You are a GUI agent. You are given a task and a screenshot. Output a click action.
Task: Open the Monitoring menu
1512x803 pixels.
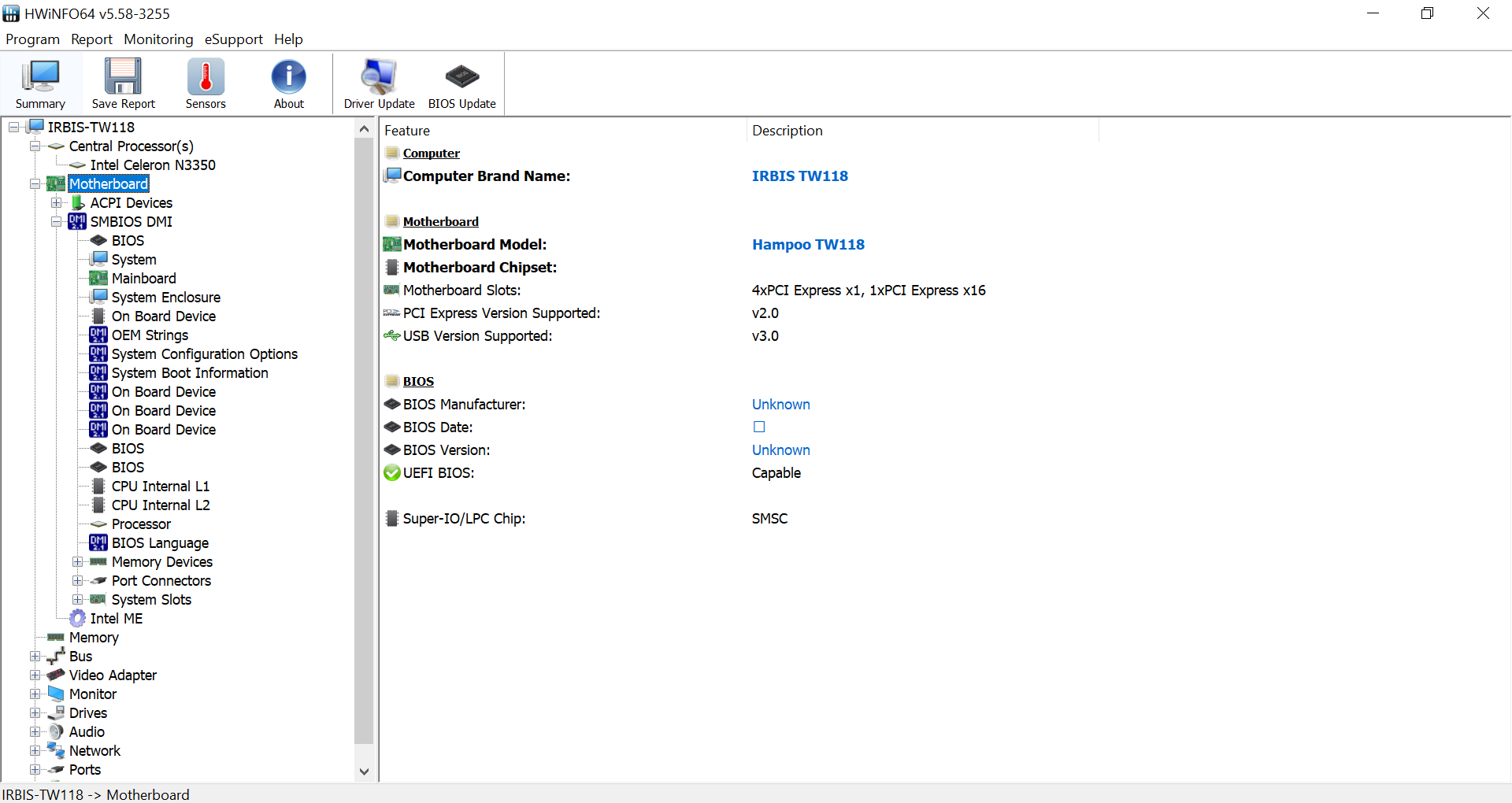pos(158,39)
